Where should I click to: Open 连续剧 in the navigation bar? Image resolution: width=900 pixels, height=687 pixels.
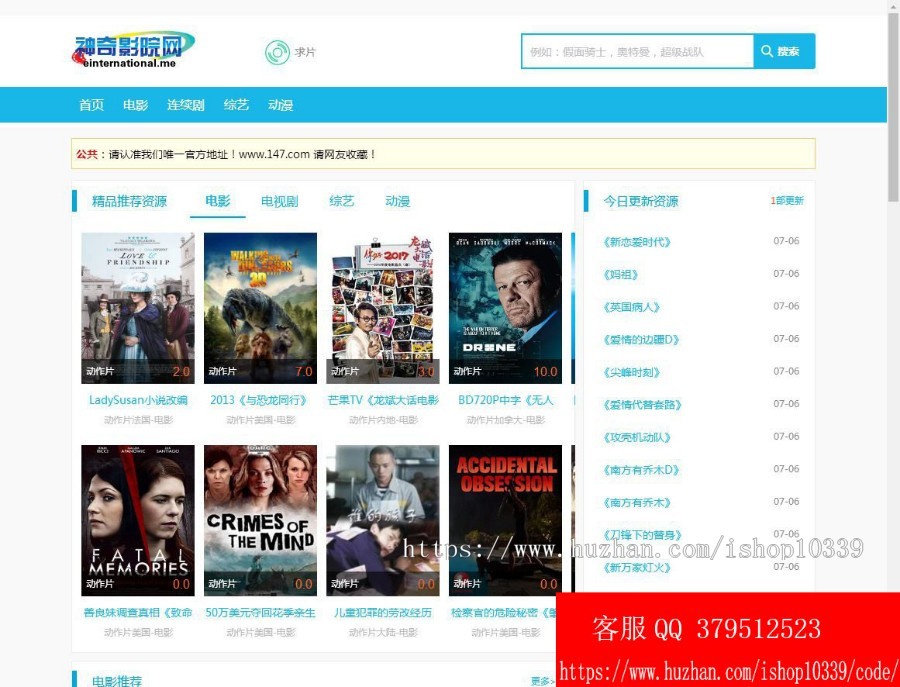[186, 105]
